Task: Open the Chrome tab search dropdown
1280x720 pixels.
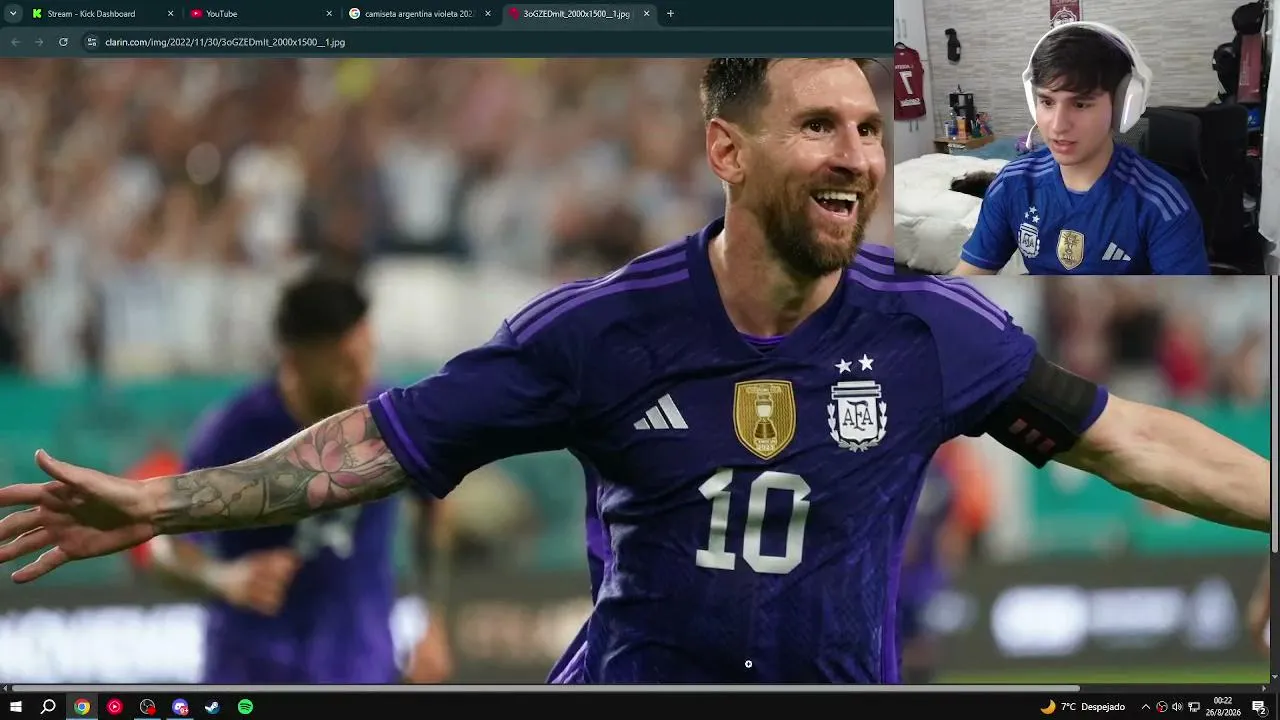Action: pyautogui.click(x=13, y=14)
